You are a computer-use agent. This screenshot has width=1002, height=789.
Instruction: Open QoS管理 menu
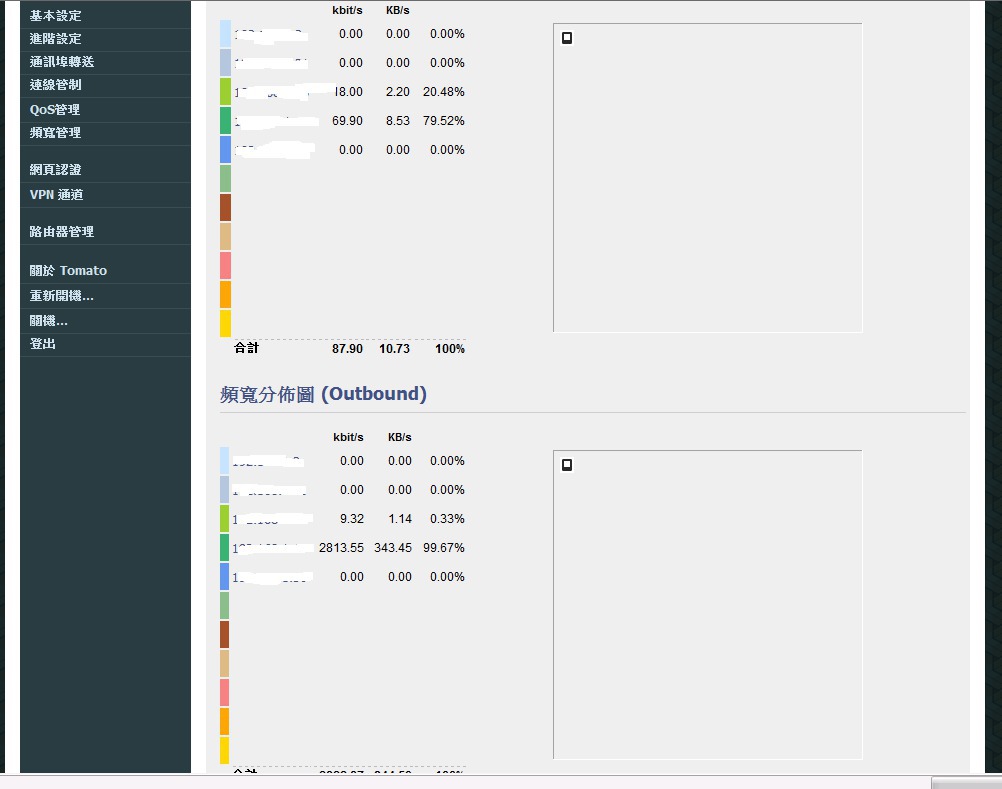pos(54,109)
